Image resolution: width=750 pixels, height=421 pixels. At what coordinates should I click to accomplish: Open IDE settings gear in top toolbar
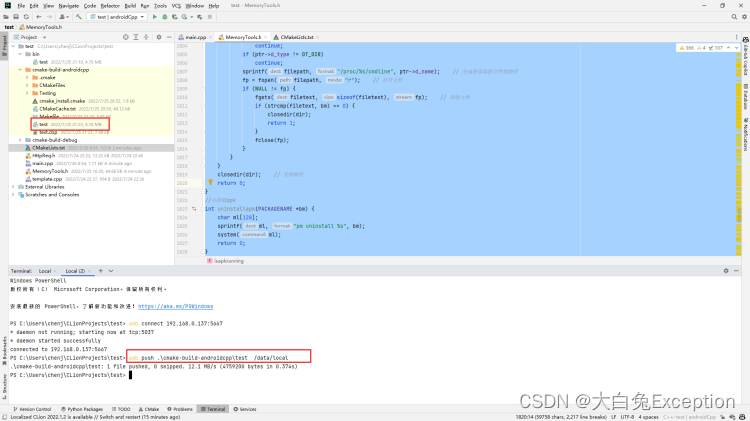tap(744, 17)
